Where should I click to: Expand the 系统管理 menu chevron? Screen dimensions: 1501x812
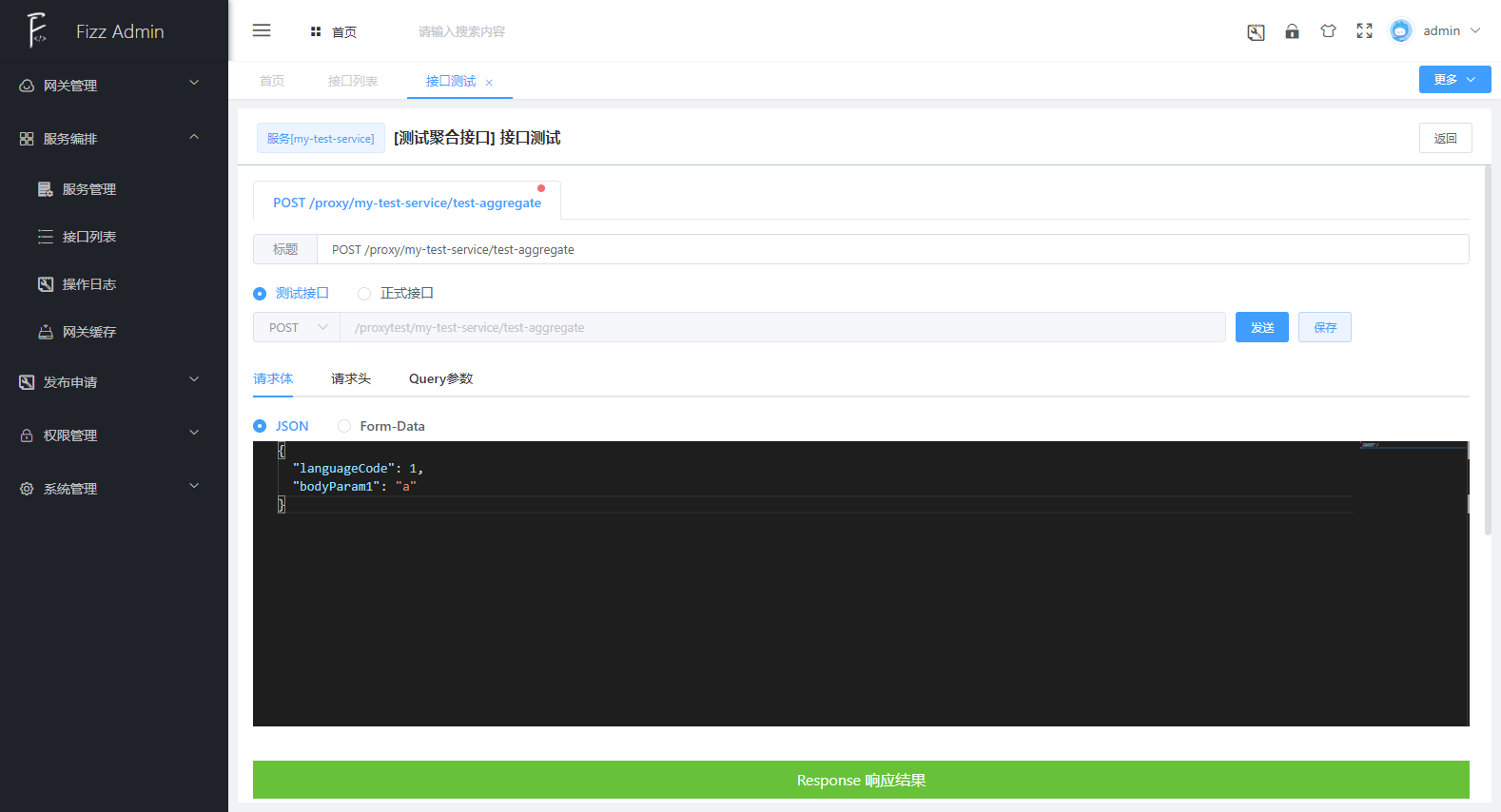click(194, 486)
